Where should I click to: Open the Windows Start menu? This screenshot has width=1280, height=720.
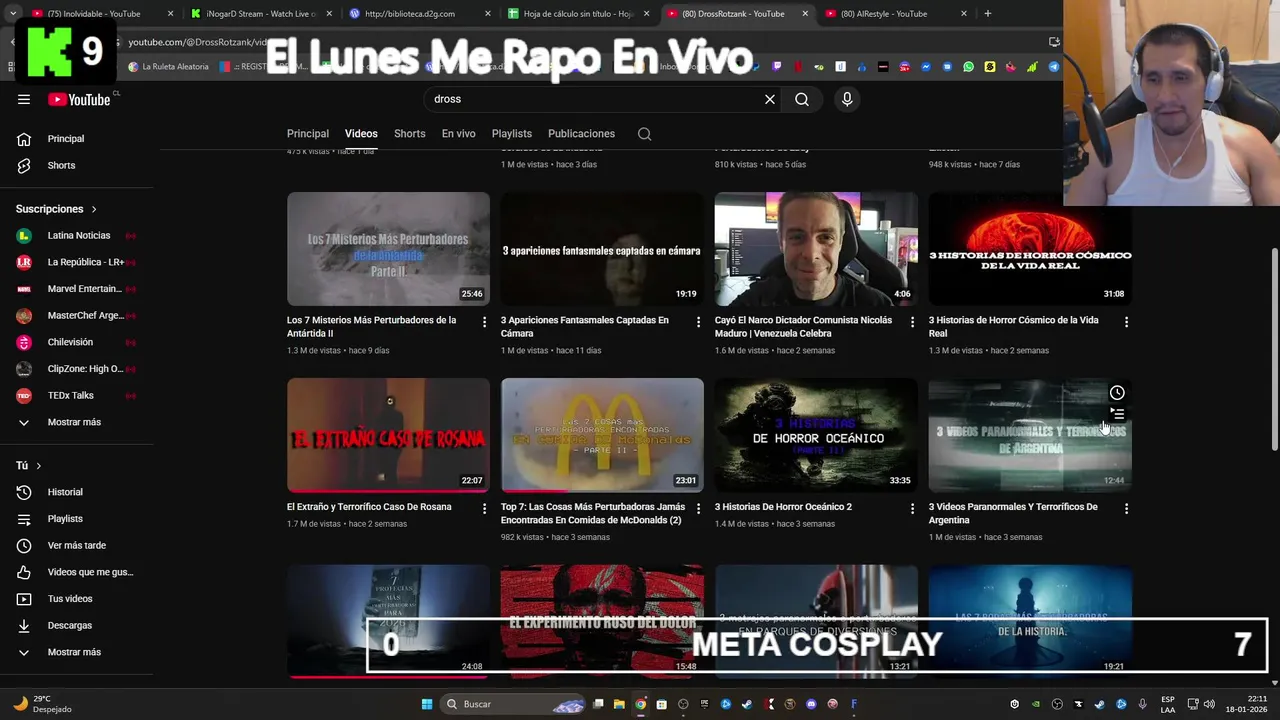(427, 704)
